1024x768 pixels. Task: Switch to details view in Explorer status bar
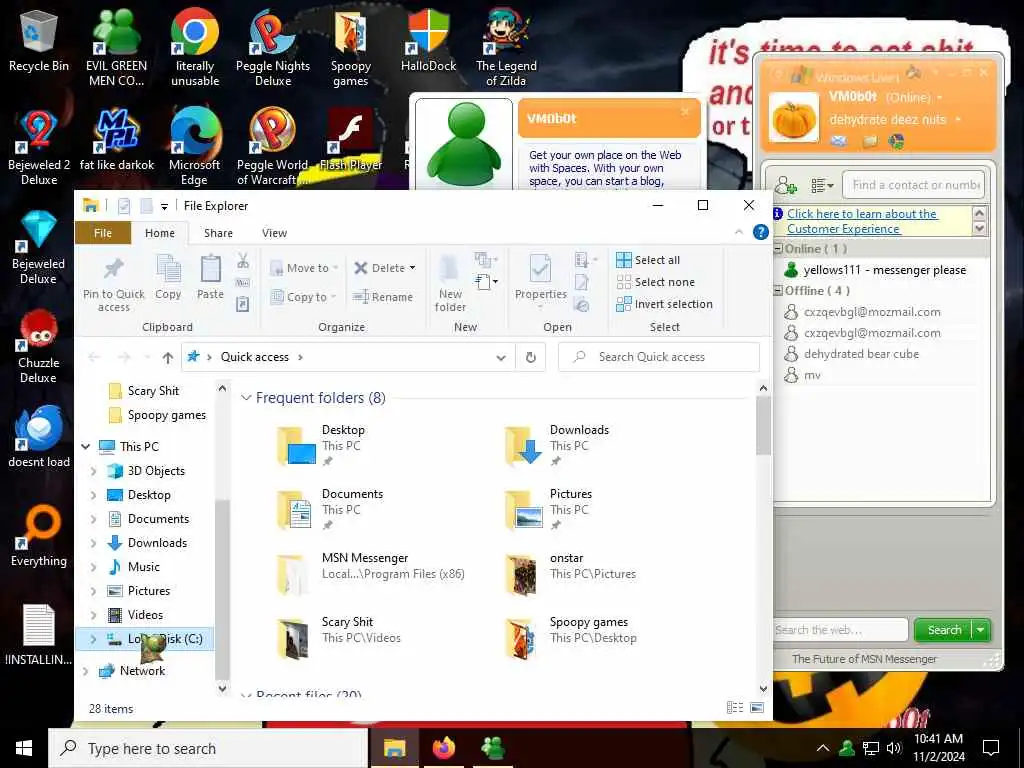point(735,708)
